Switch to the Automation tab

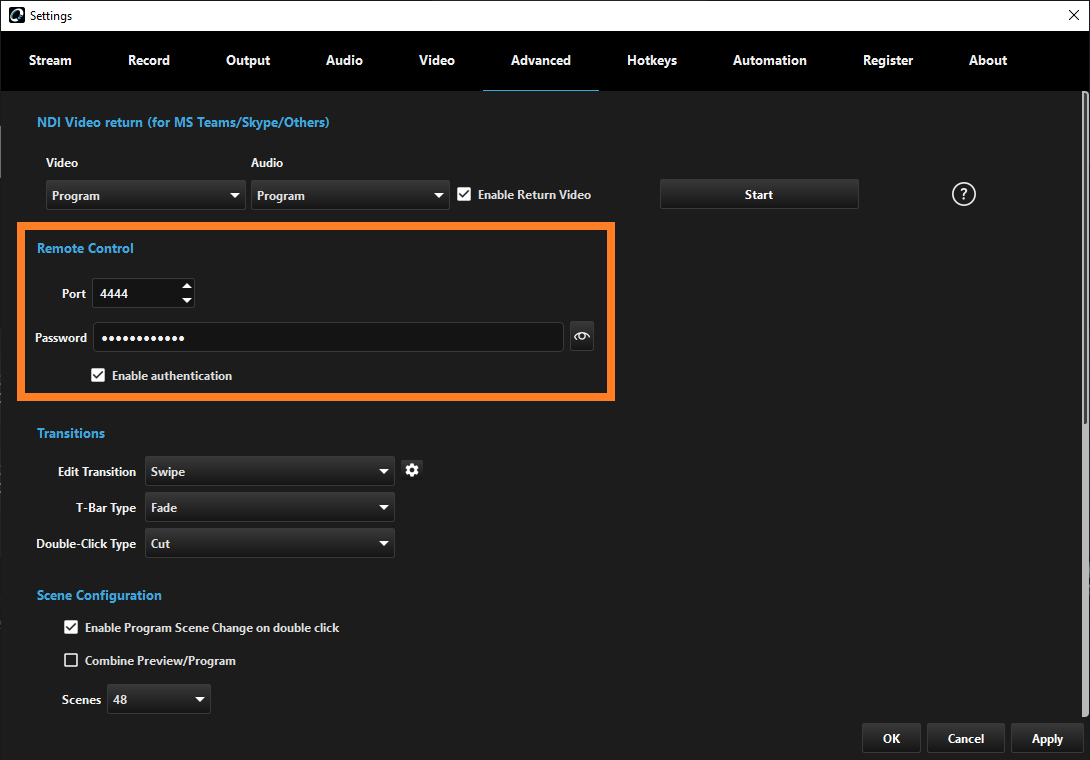tap(770, 60)
